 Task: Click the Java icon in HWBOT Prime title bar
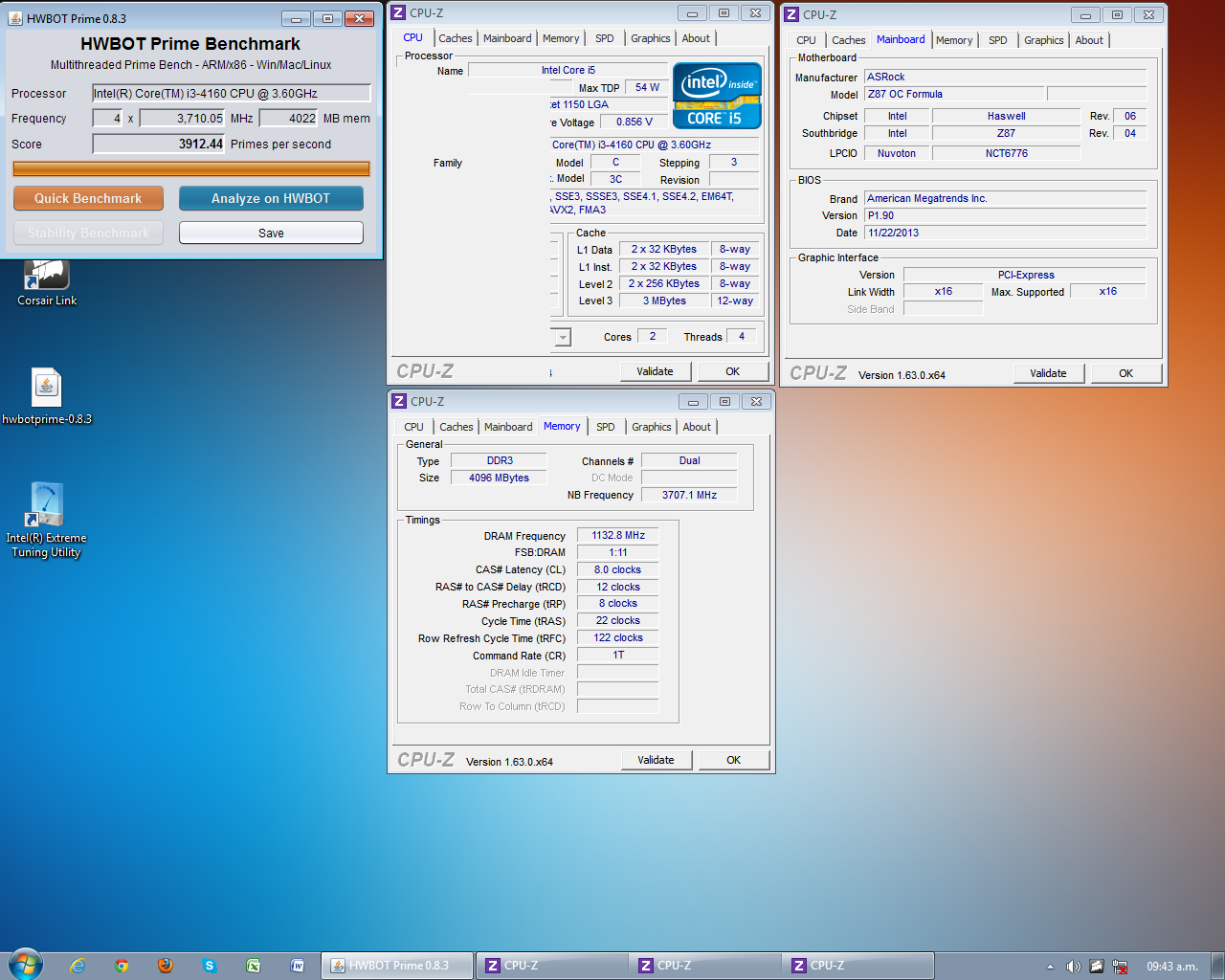tap(15, 18)
